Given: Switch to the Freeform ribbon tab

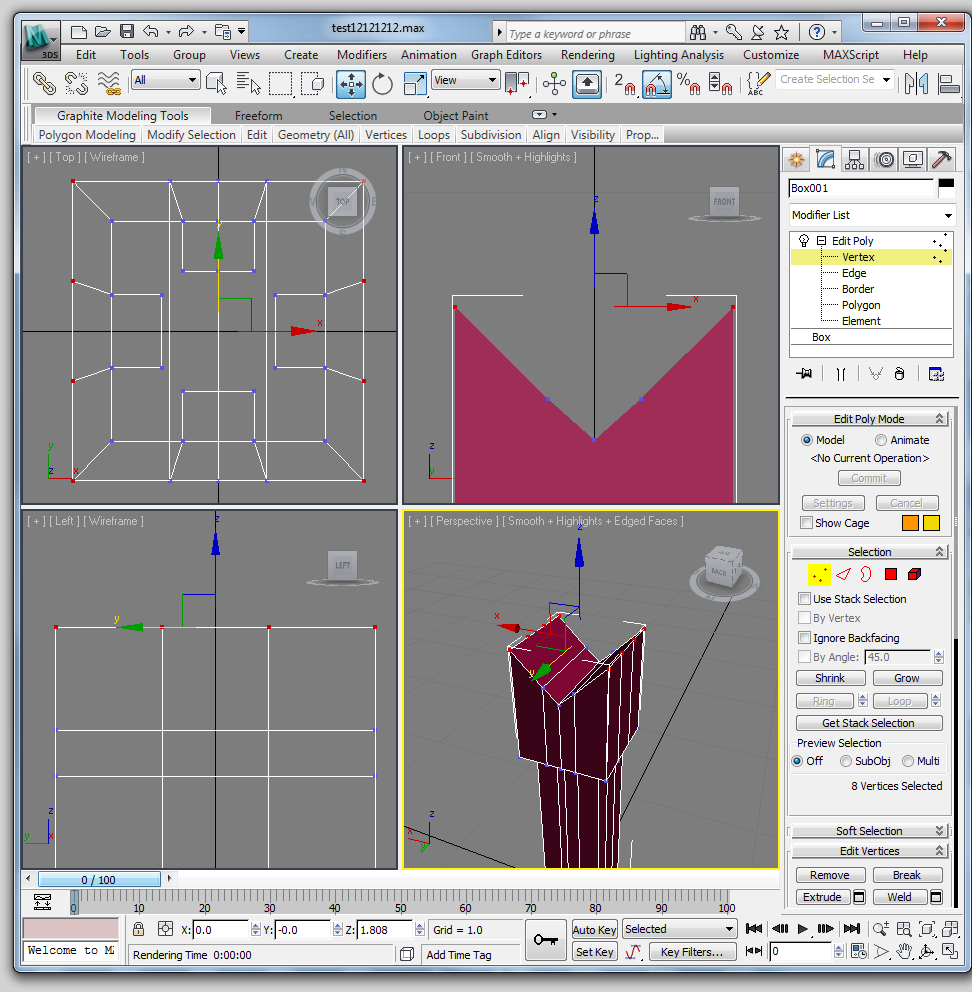Looking at the screenshot, I should coord(258,116).
